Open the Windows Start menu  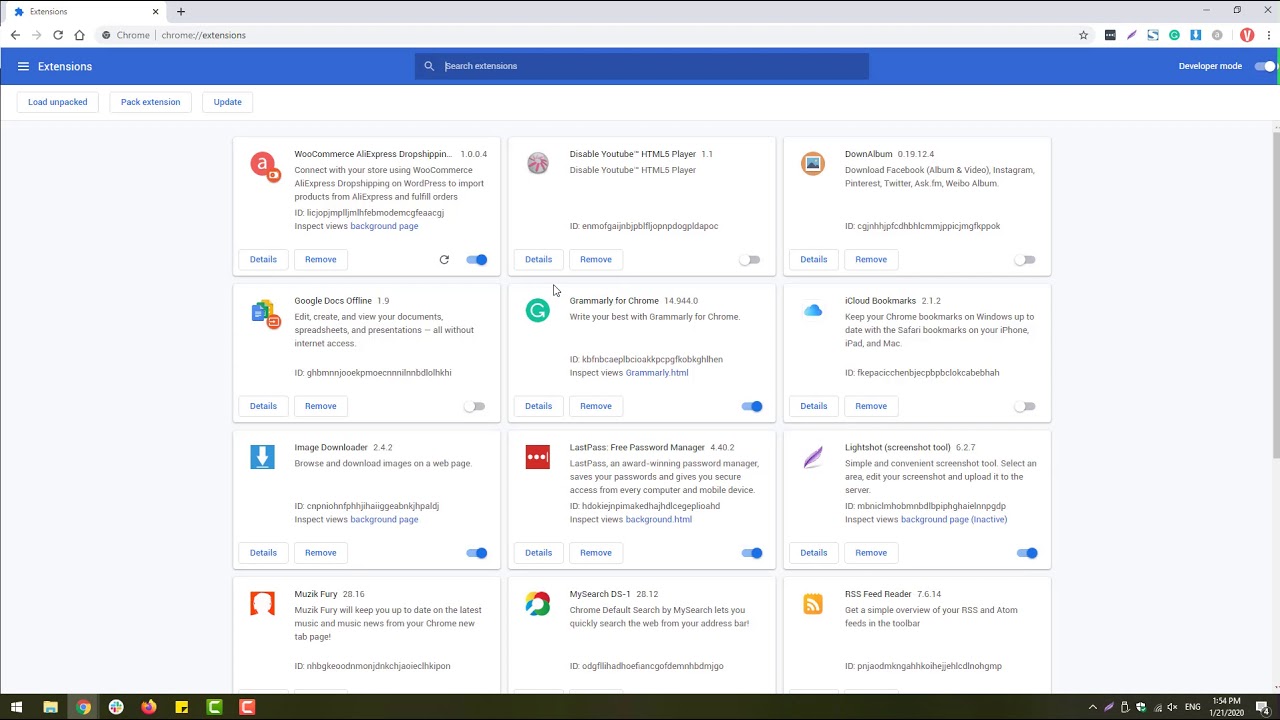(16, 707)
